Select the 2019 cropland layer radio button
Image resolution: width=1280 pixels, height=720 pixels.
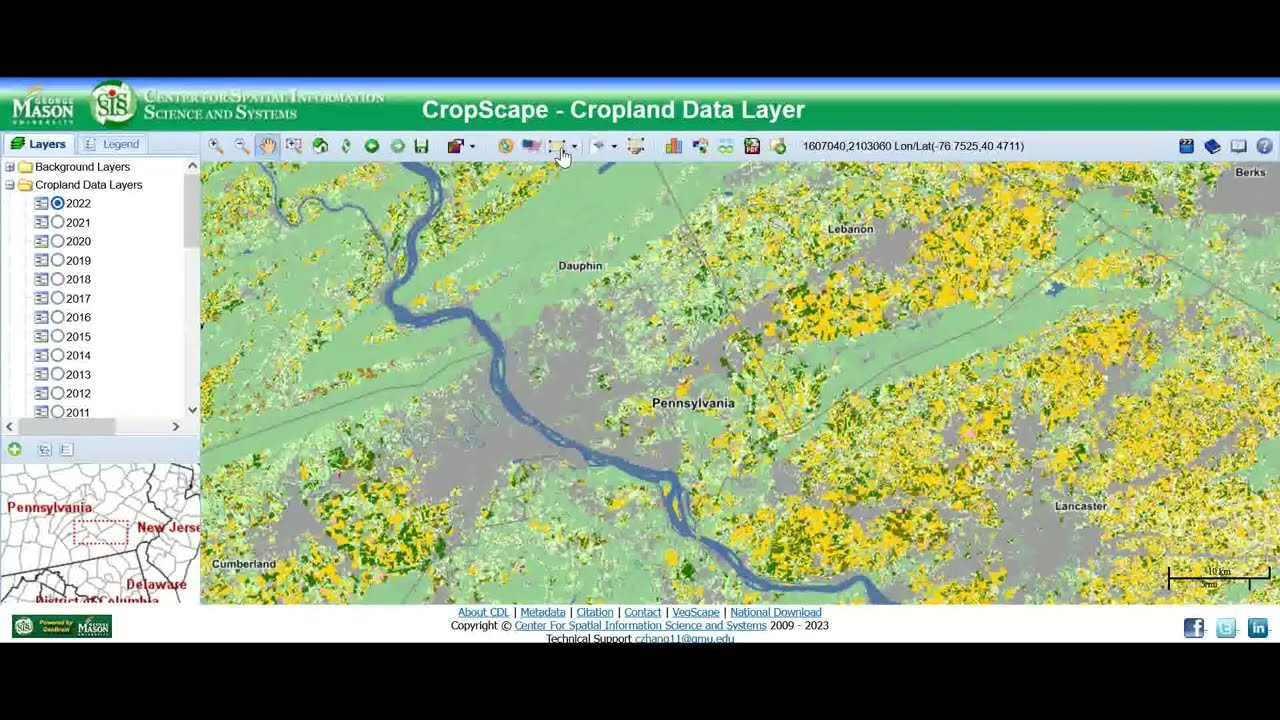tap(58, 260)
